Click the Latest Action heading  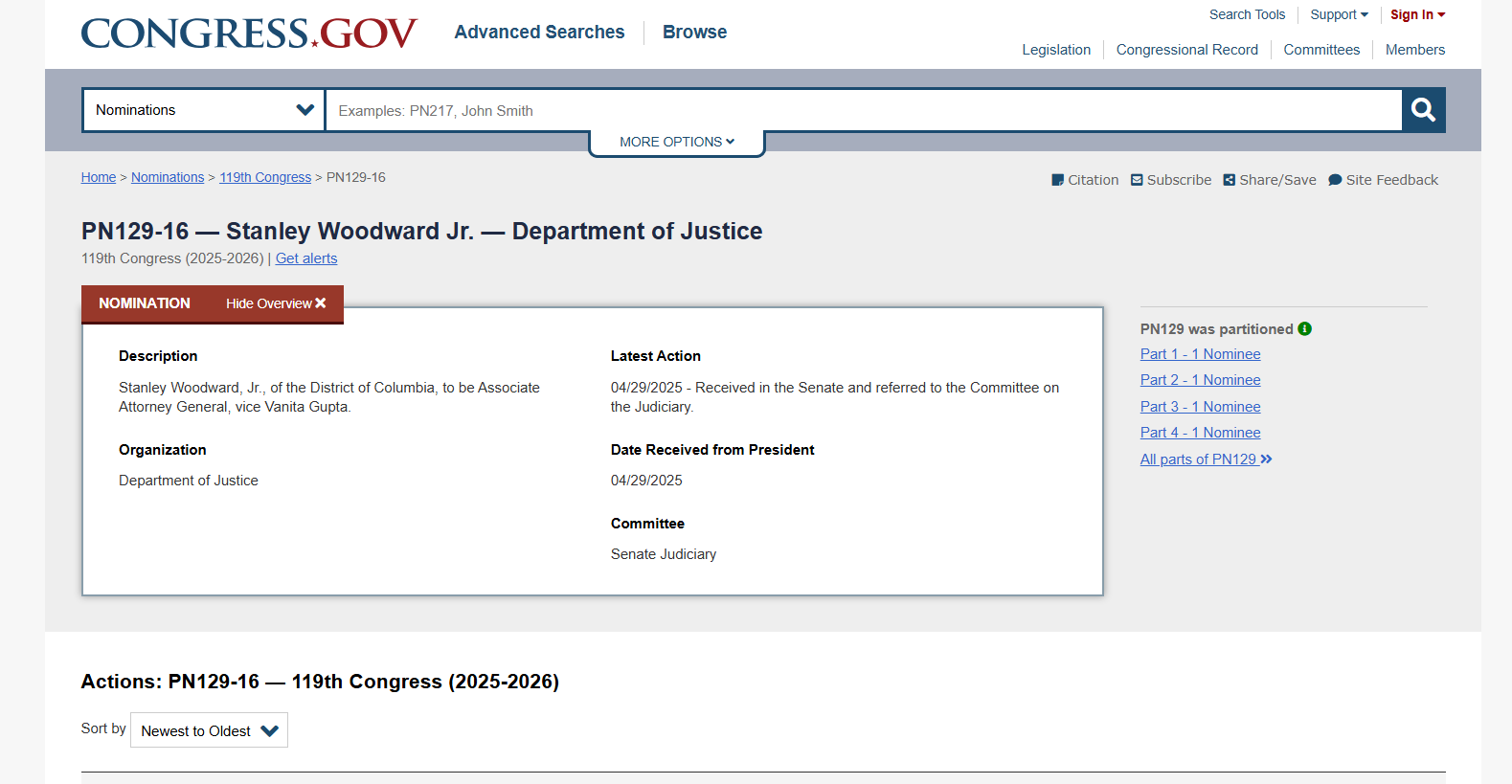click(x=656, y=356)
